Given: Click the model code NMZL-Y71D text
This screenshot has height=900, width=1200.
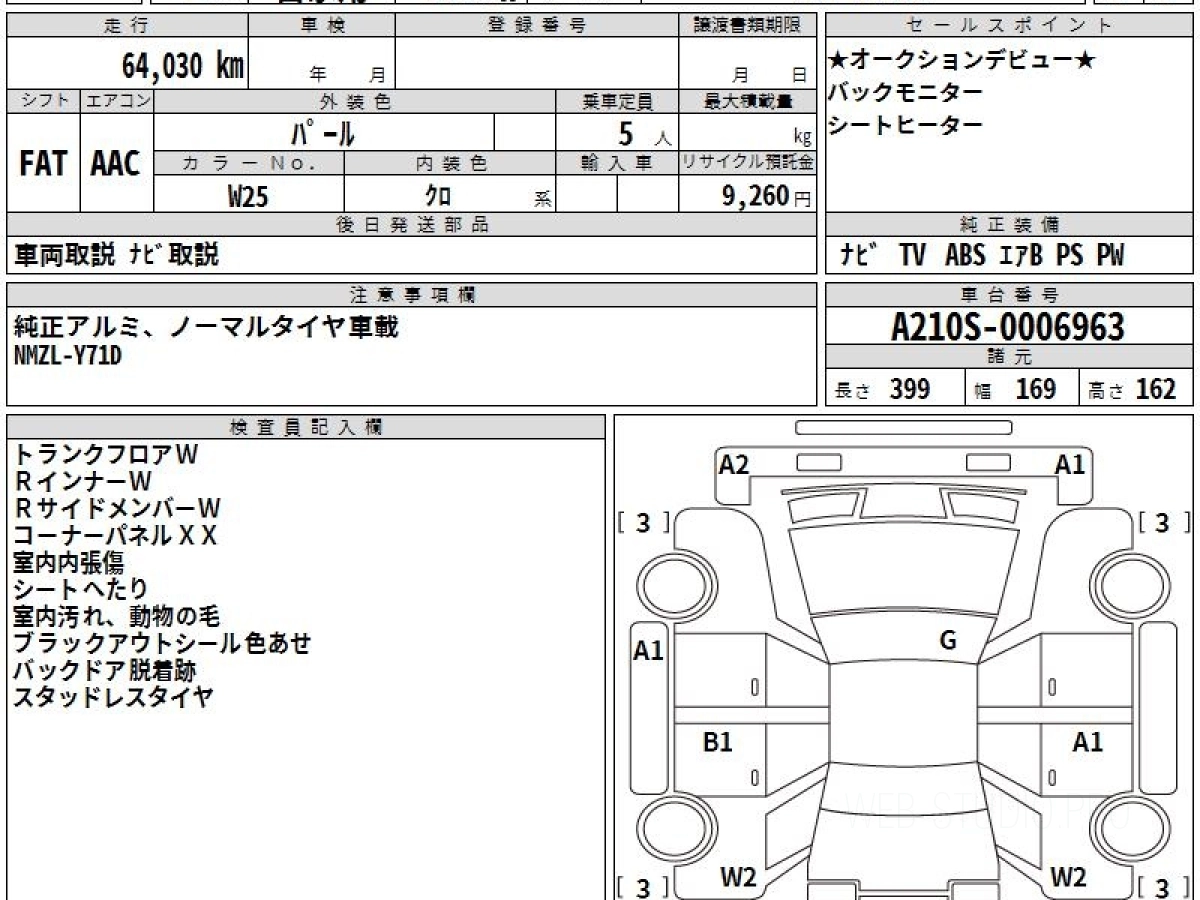Looking at the screenshot, I should (x=68, y=354).
